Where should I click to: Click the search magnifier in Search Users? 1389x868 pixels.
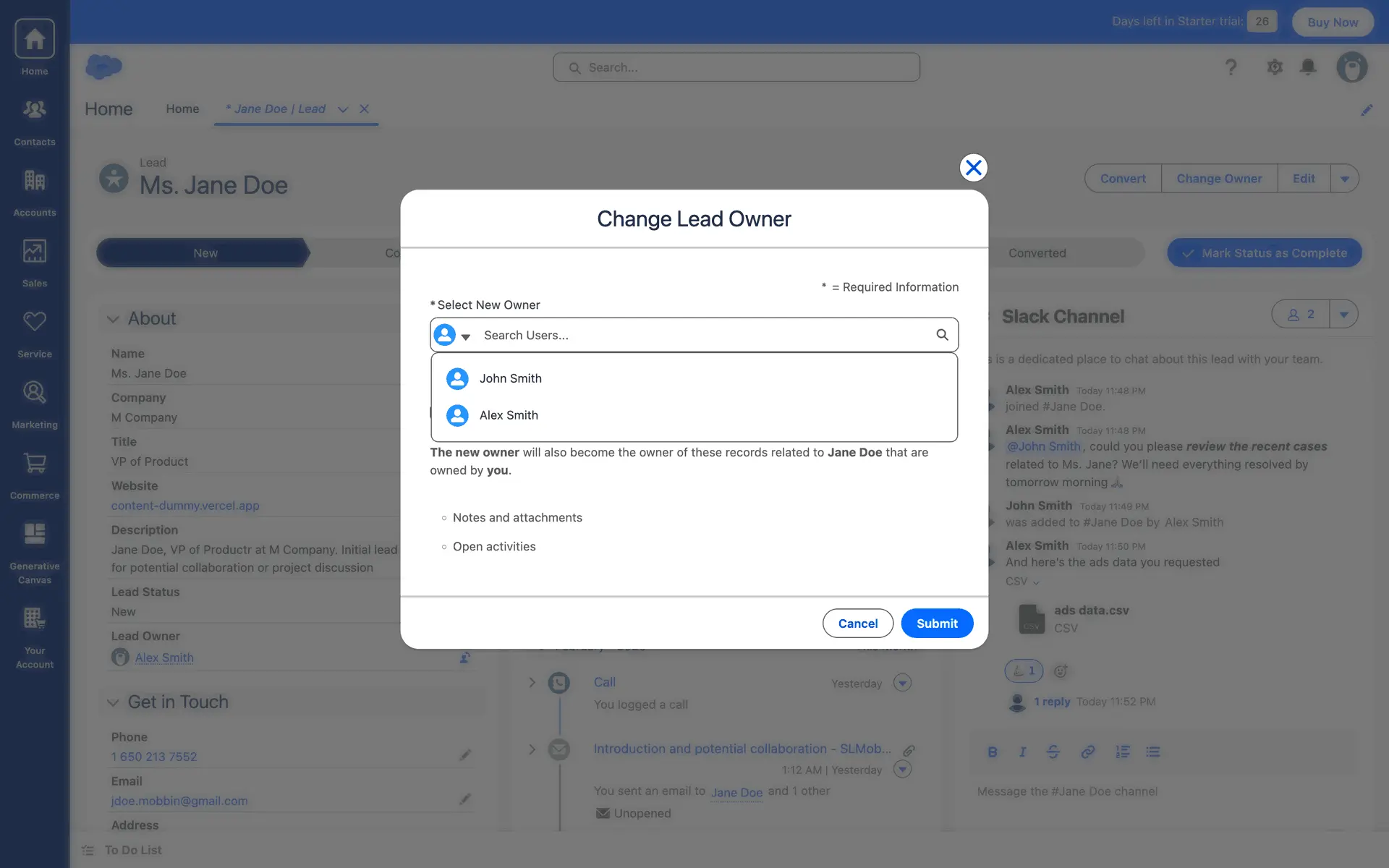942,335
